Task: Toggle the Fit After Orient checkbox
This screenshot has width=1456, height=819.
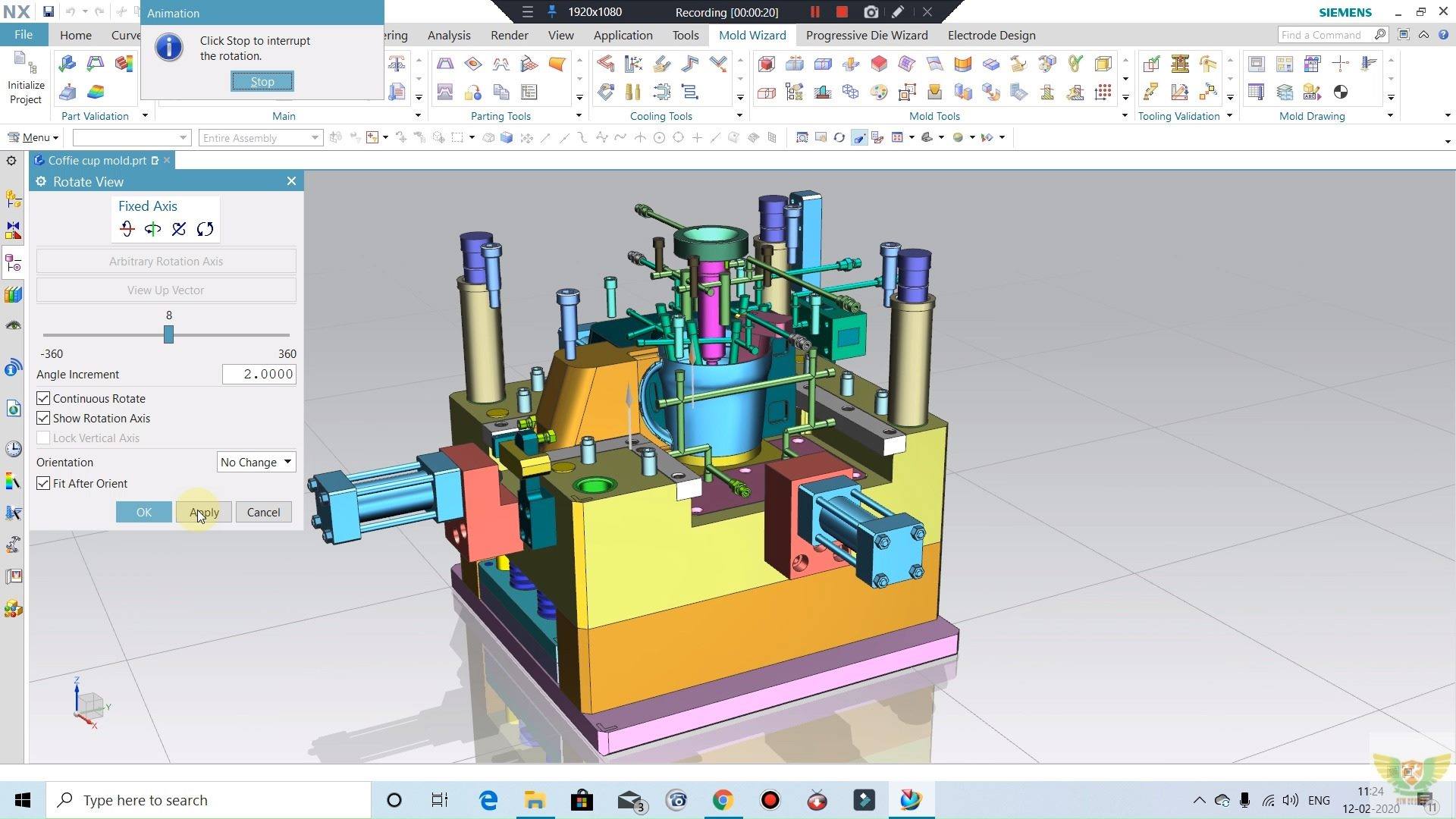Action: [43, 483]
